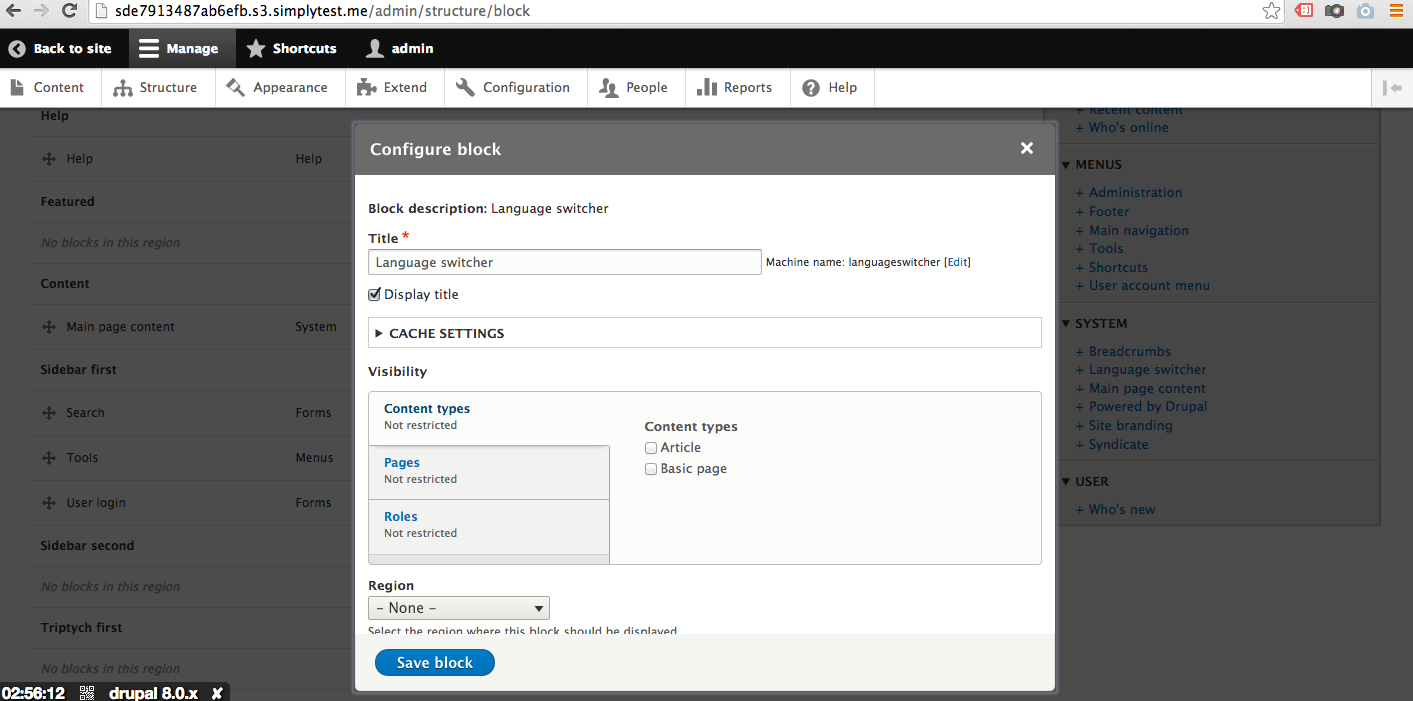The width and height of the screenshot is (1413, 701).
Task: Click drag handle for User login block
Action: click(49, 503)
